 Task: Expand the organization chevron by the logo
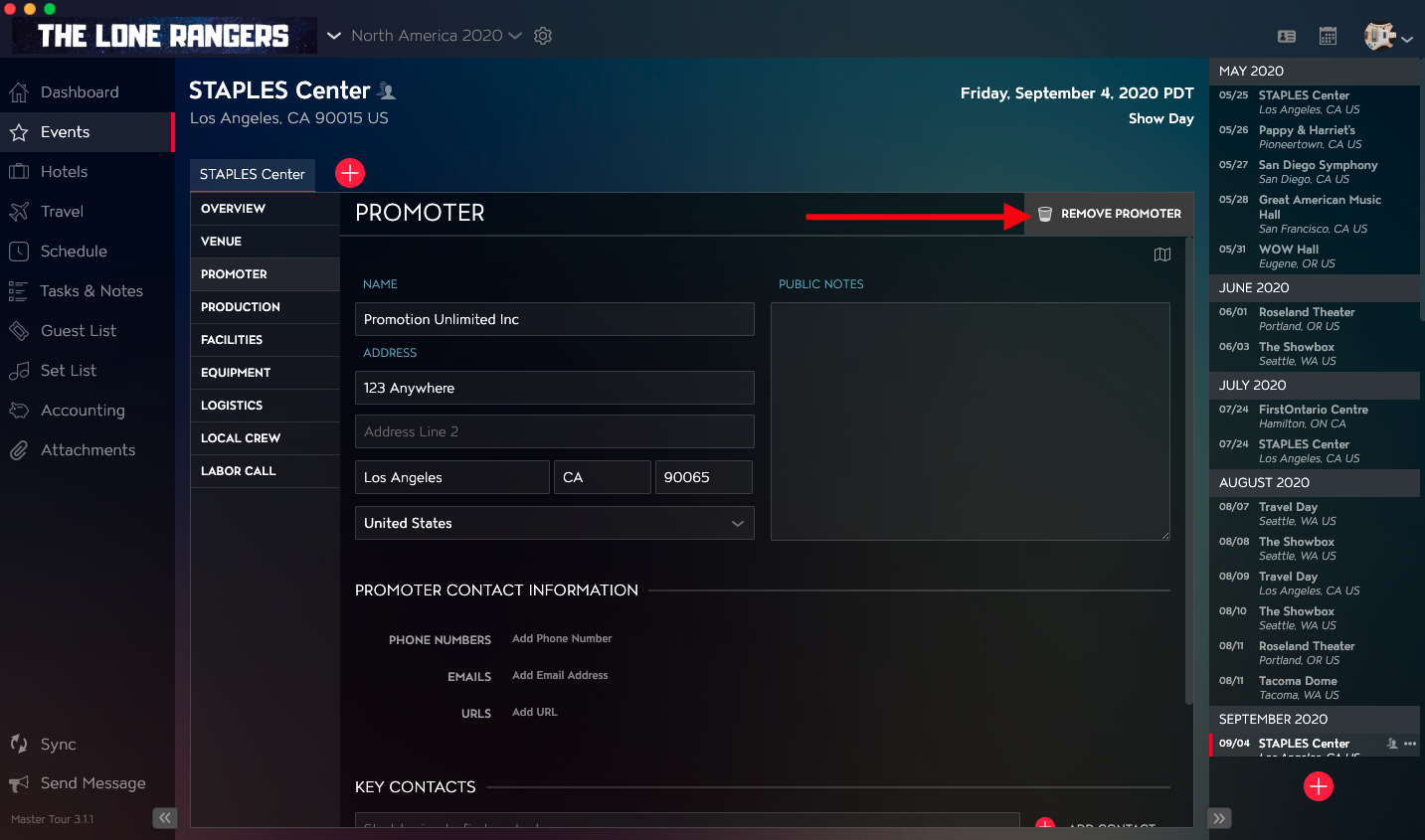334,36
